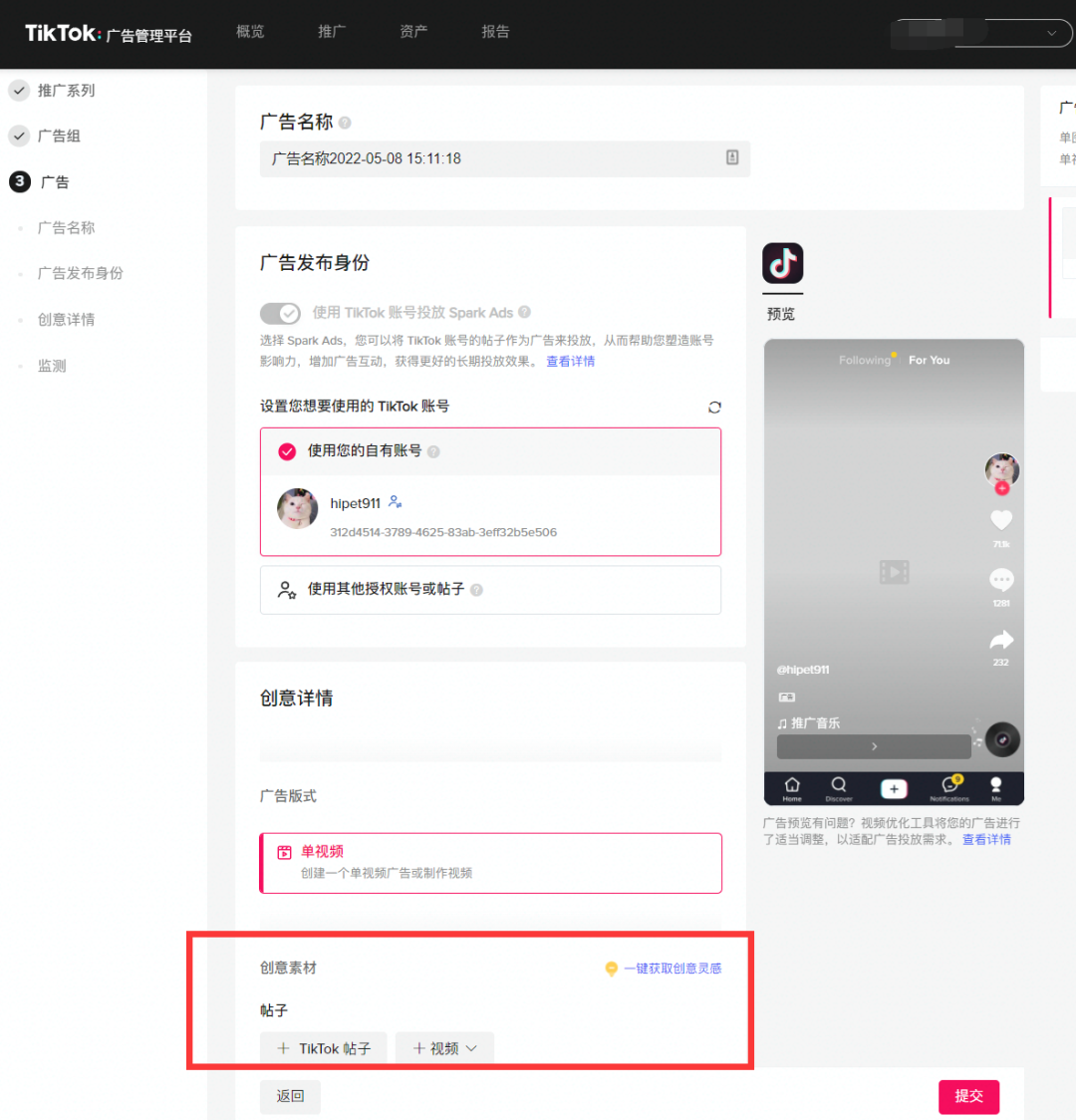Click the hipet911 account avatar
The image size is (1076, 1120).
[x=297, y=508]
